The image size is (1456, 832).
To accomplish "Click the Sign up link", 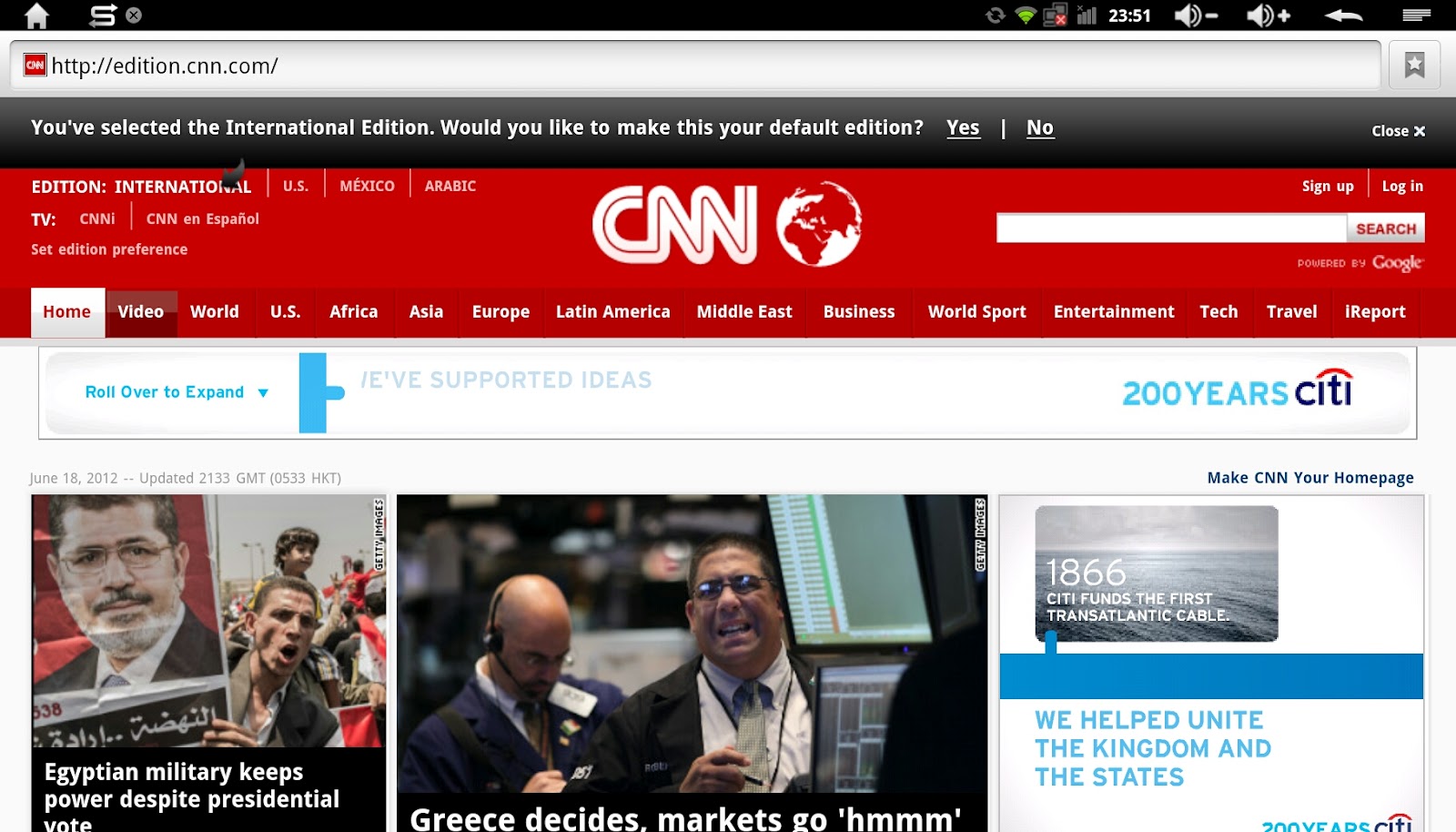I will click(x=1328, y=186).
